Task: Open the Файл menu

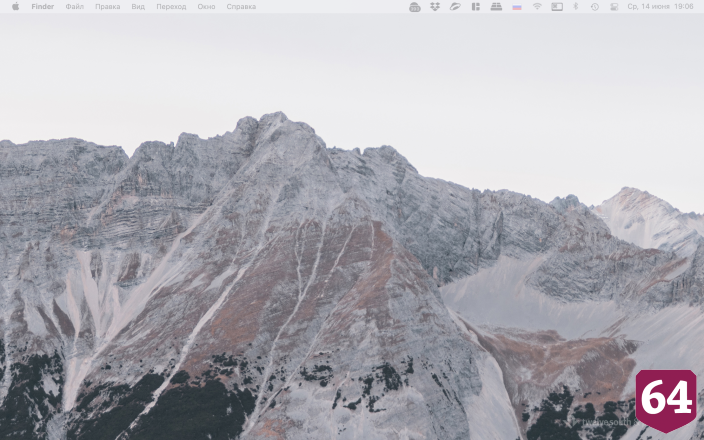Action: [75, 6]
